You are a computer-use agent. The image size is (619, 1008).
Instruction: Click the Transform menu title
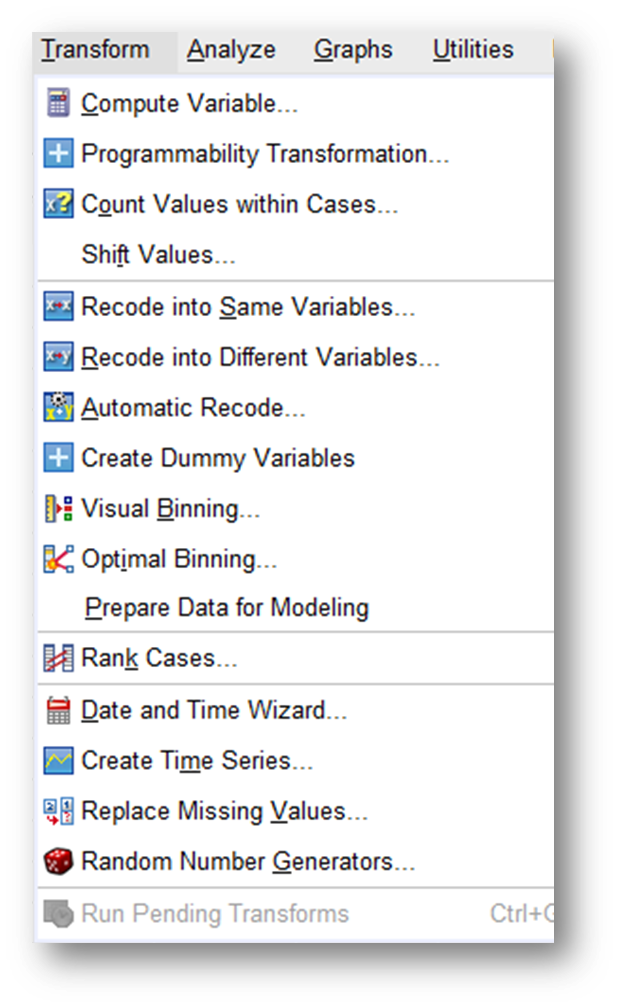[x=95, y=50]
